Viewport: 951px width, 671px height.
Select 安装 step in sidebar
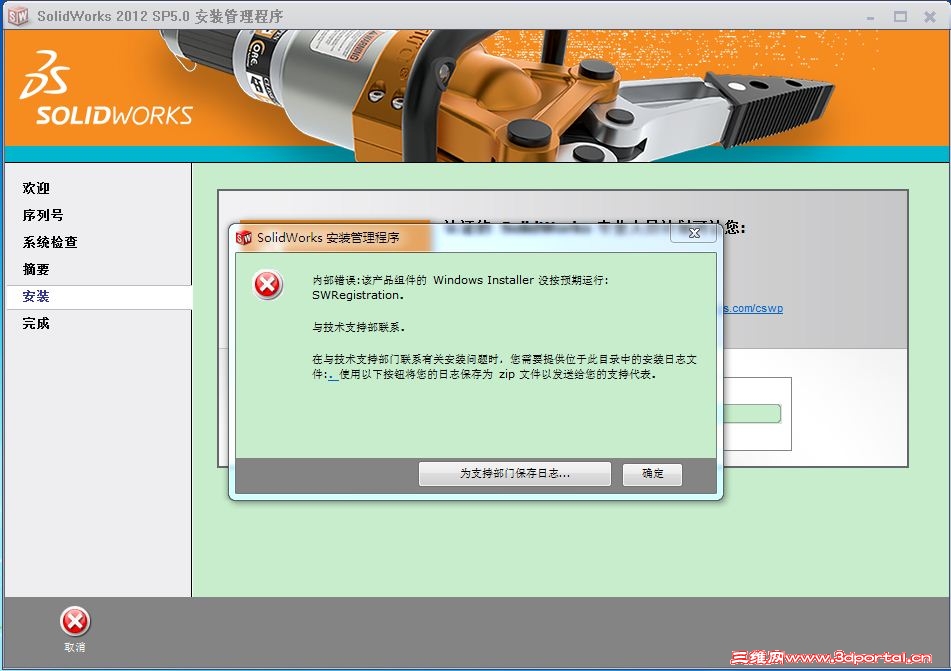98,297
